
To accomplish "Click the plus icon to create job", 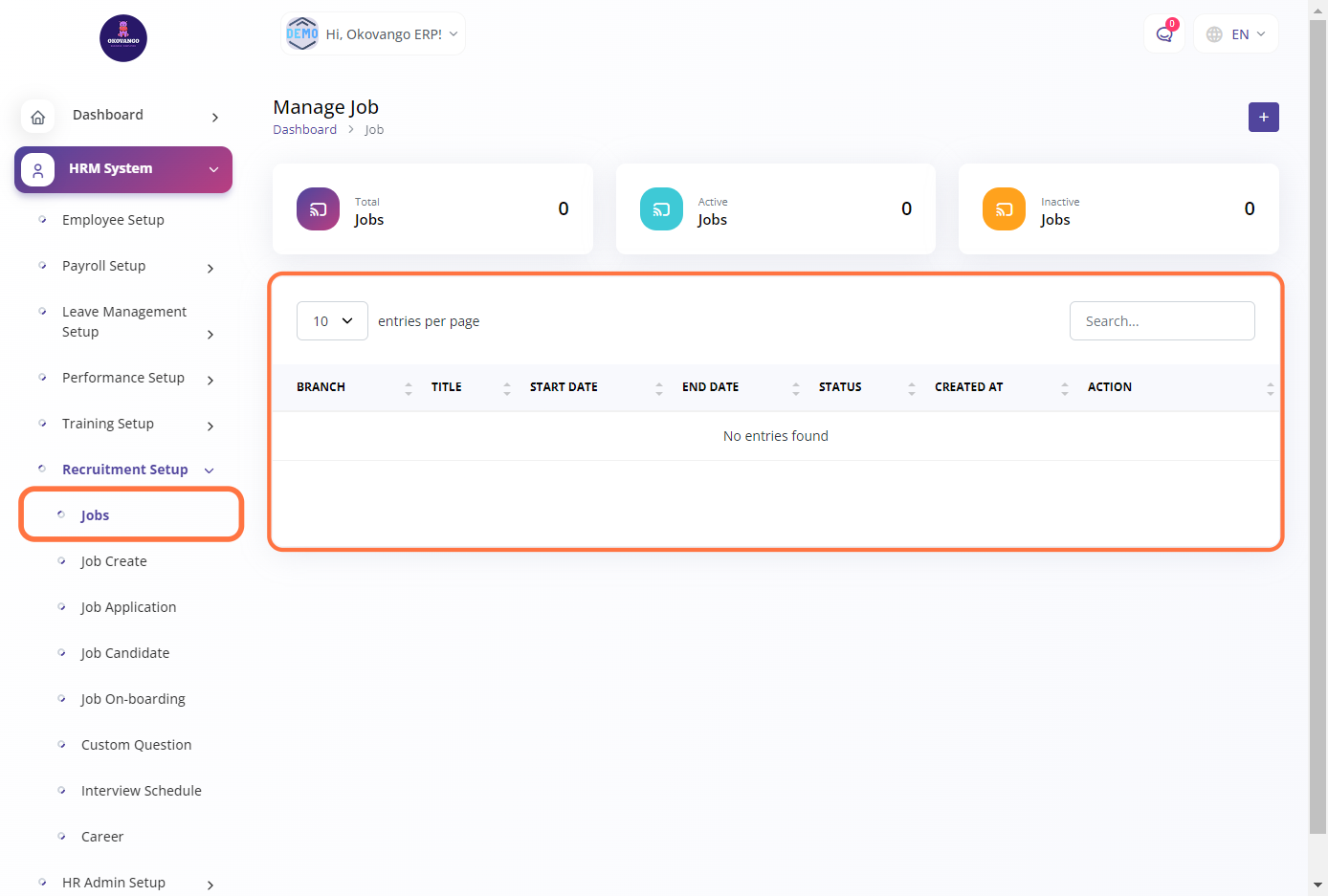I will pos(1263,117).
